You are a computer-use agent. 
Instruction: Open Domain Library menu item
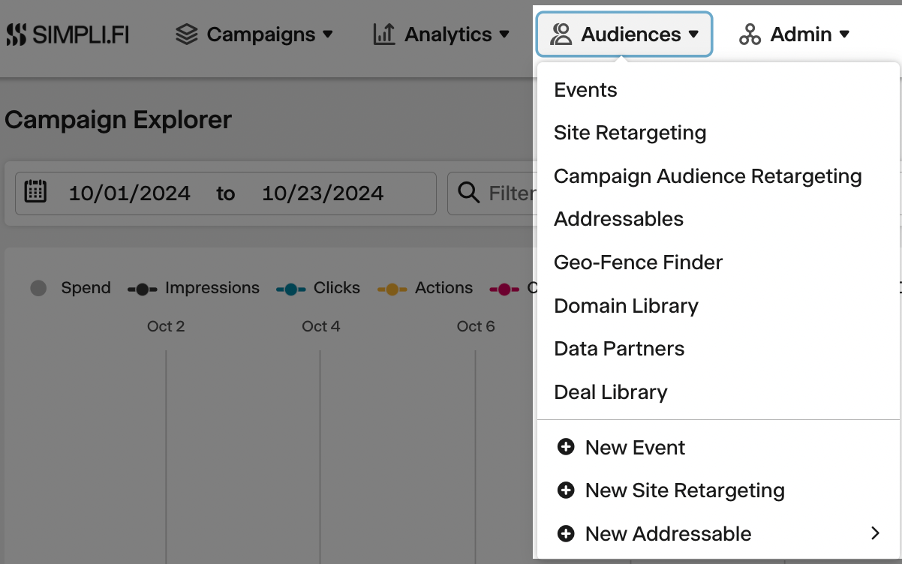[626, 306]
